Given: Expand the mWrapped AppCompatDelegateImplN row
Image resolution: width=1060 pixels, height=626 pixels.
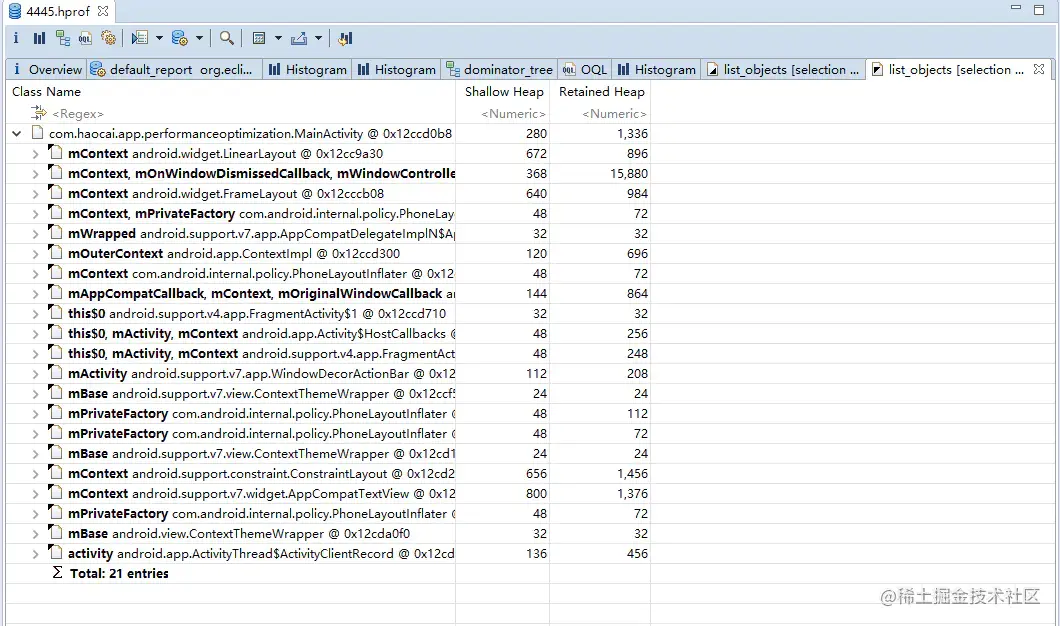Looking at the screenshot, I should tap(35, 234).
